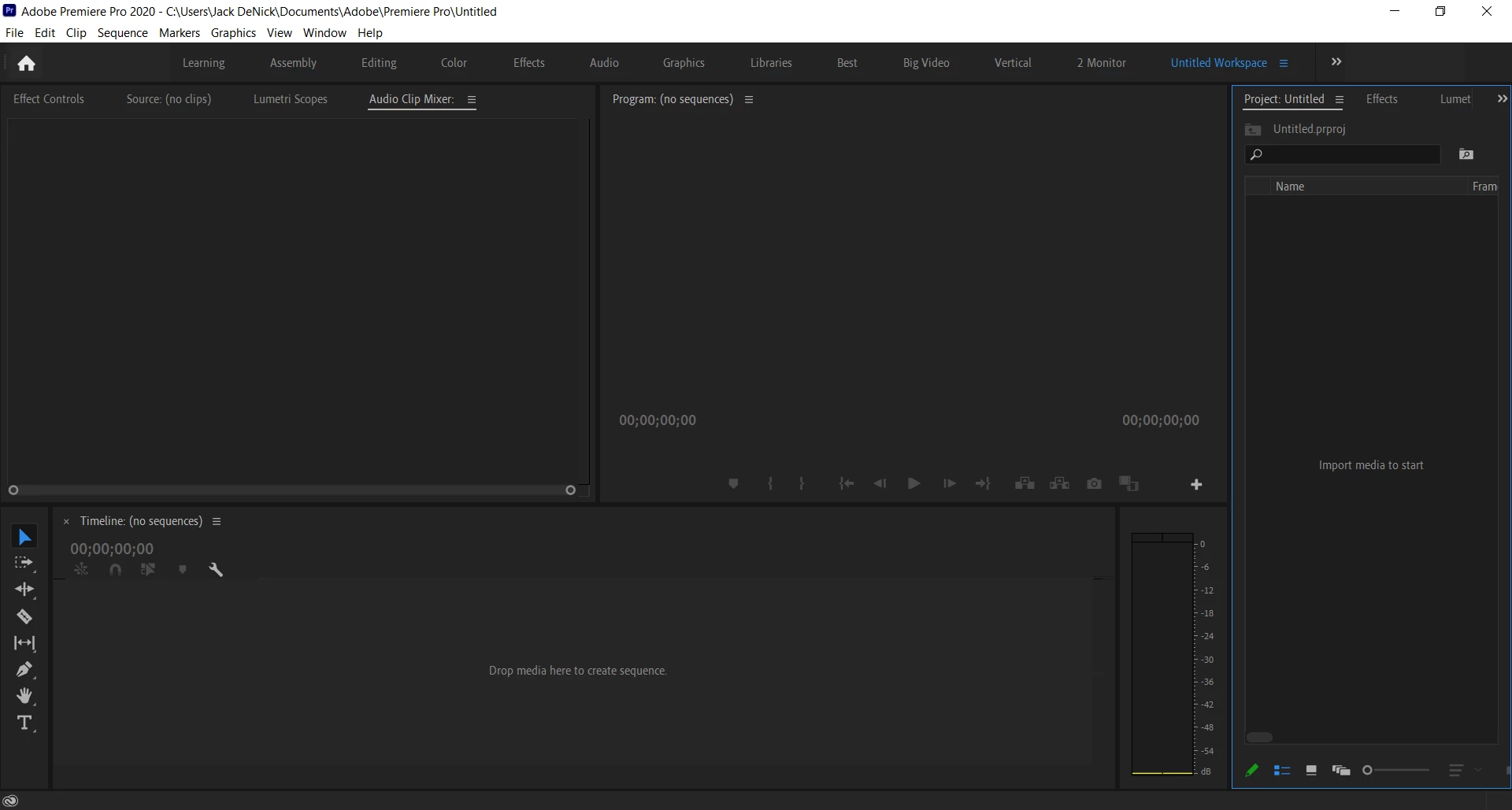Screen dimensions: 1512x810
Task: Open the Timeline panel menu
Action: 217,521
